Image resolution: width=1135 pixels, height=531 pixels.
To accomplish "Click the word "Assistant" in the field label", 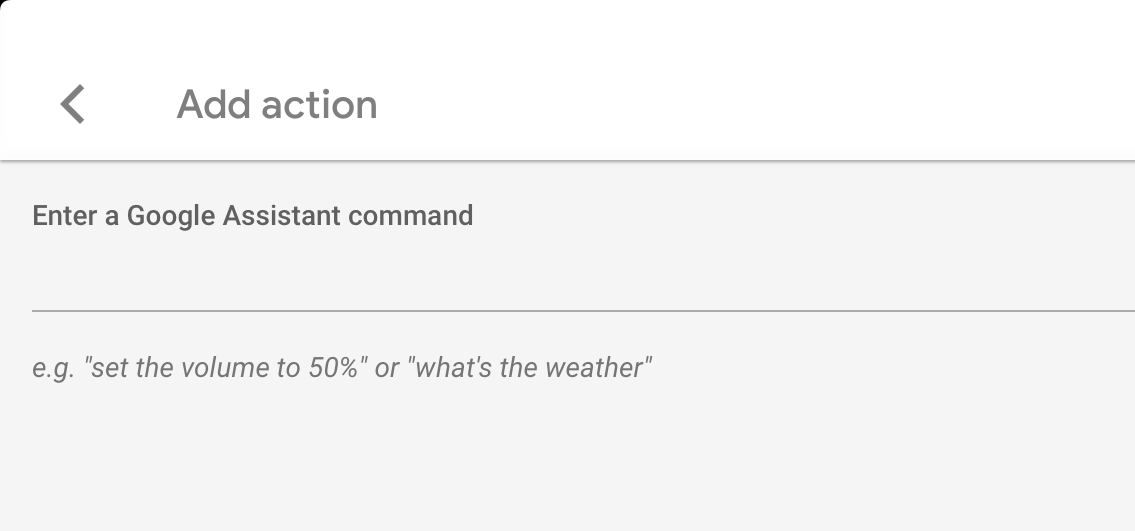I will point(282,216).
